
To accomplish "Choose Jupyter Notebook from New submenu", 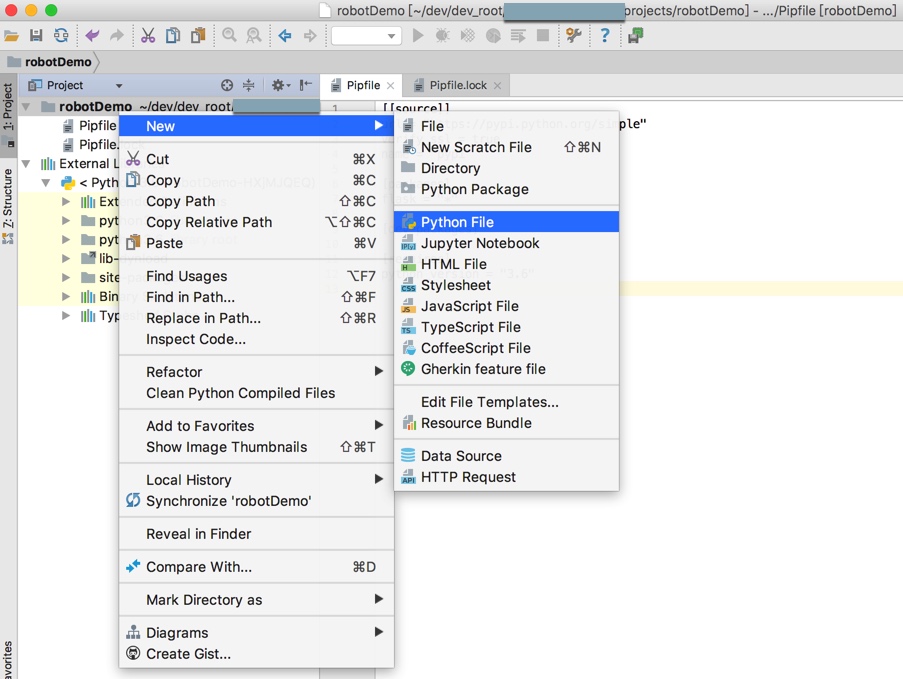I will coord(506,243).
